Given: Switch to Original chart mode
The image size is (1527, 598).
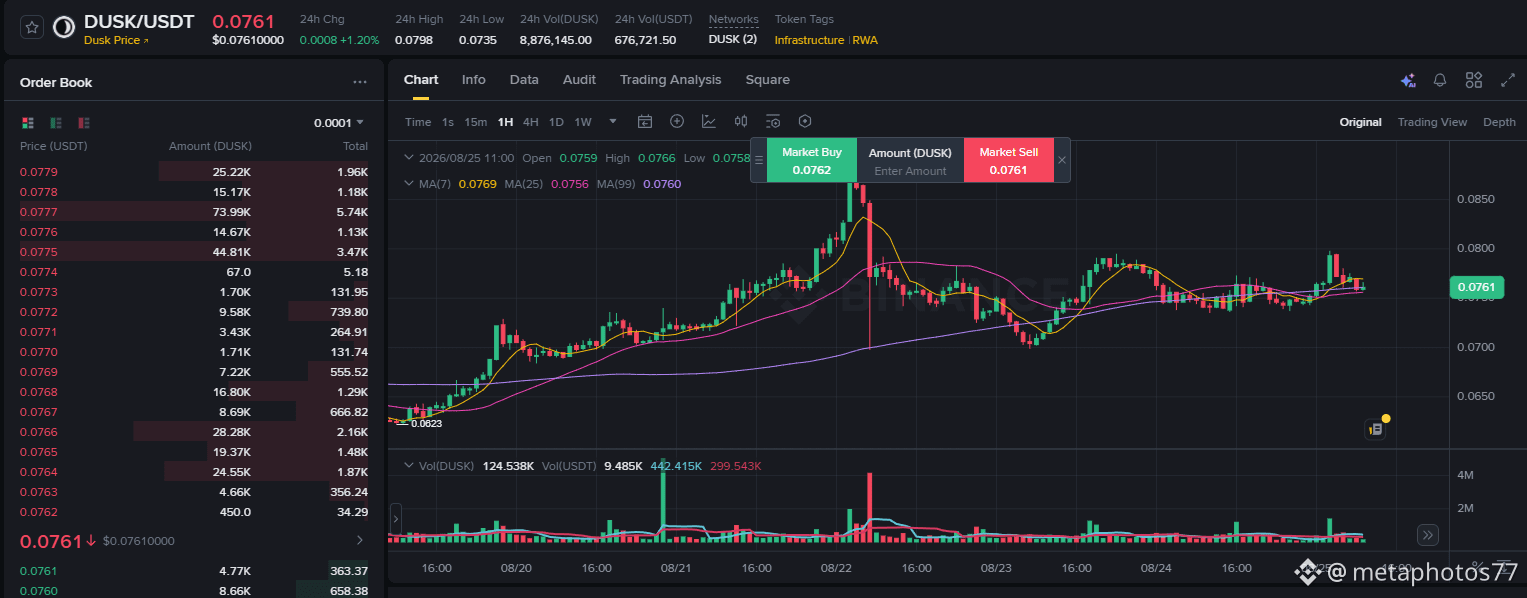Looking at the screenshot, I should point(1361,122).
